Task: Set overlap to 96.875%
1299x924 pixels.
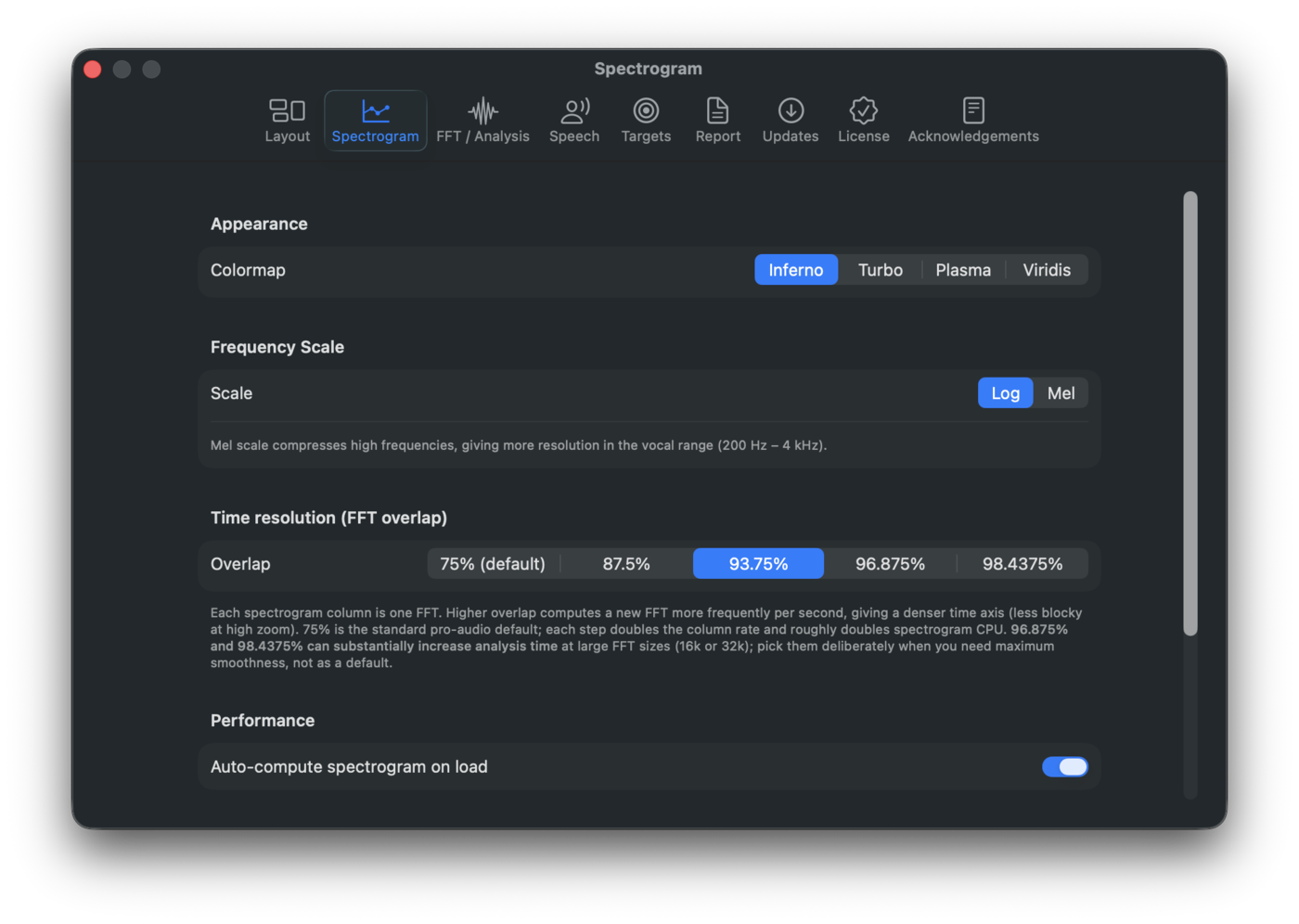Action: click(x=890, y=564)
